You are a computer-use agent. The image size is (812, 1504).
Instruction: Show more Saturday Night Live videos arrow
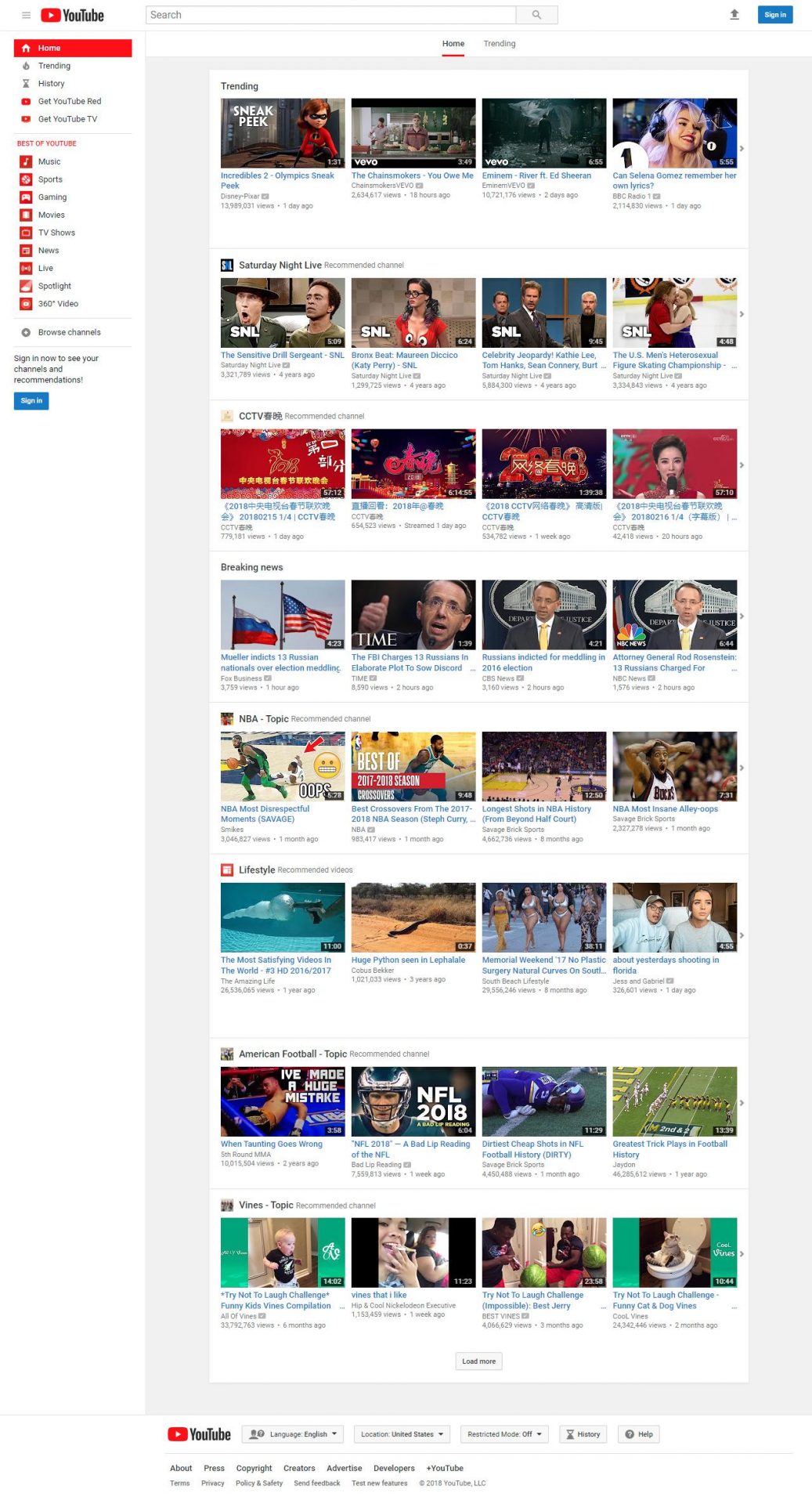tap(742, 314)
